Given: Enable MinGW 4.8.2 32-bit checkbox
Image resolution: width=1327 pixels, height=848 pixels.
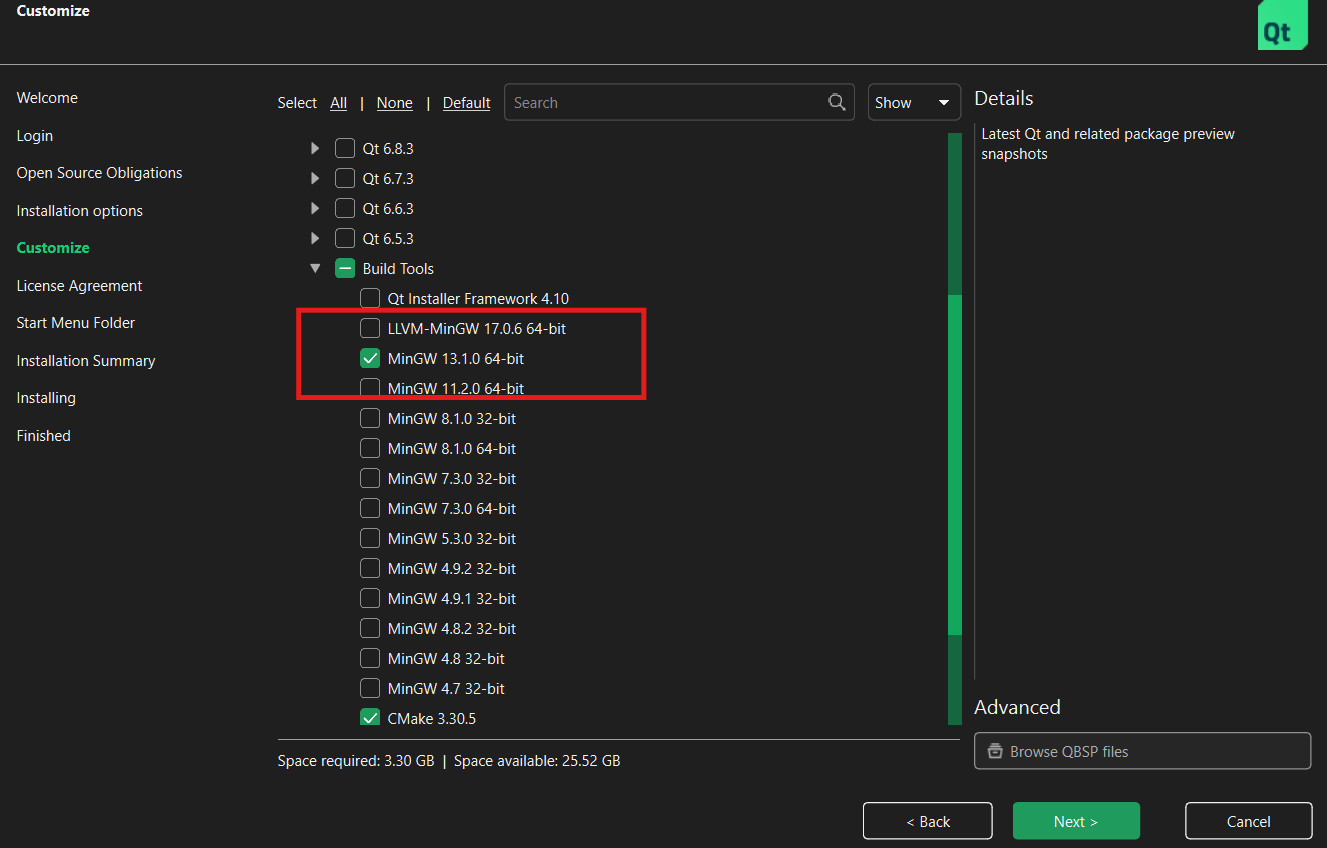Looking at the screenshot, I should tap(370, 628).
